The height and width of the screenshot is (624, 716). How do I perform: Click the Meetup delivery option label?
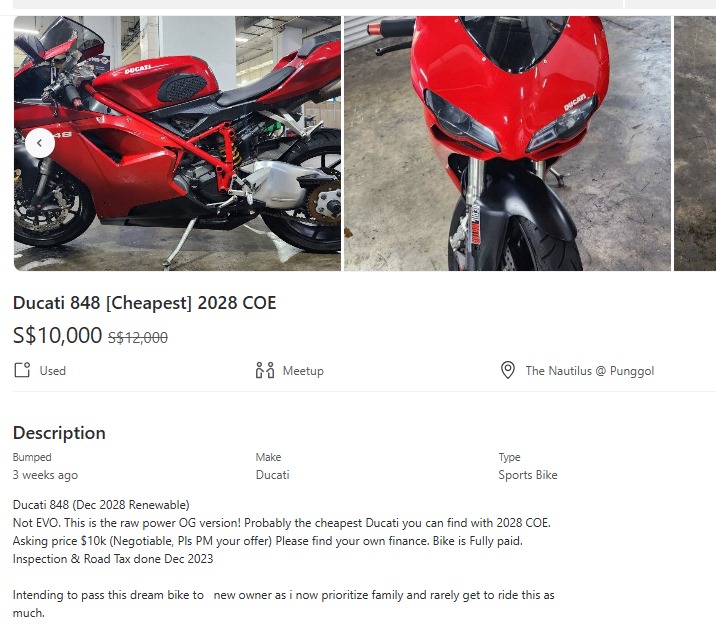point(303,371)
